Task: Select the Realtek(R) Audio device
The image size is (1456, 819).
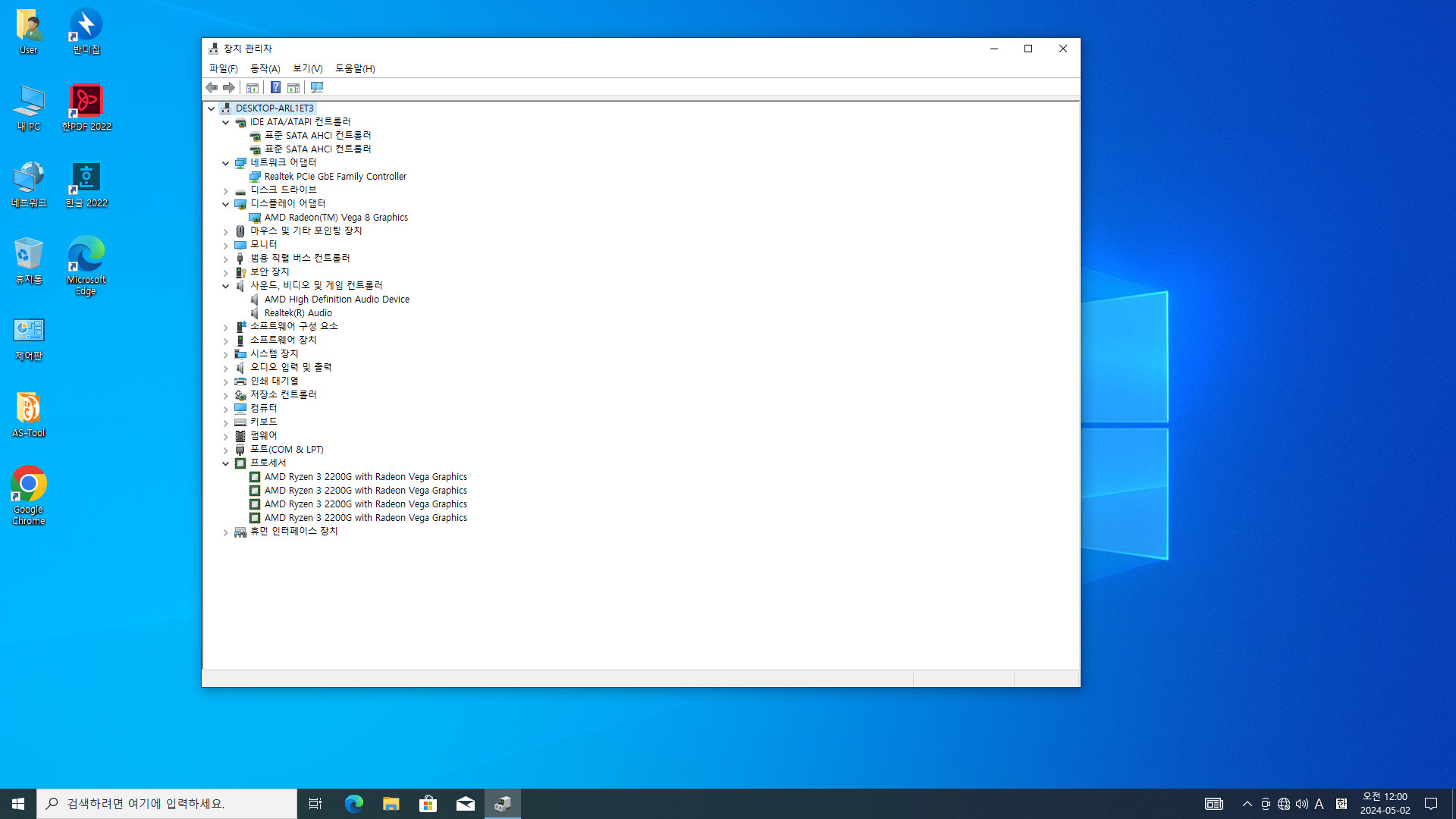Action: tap(298, 313)
